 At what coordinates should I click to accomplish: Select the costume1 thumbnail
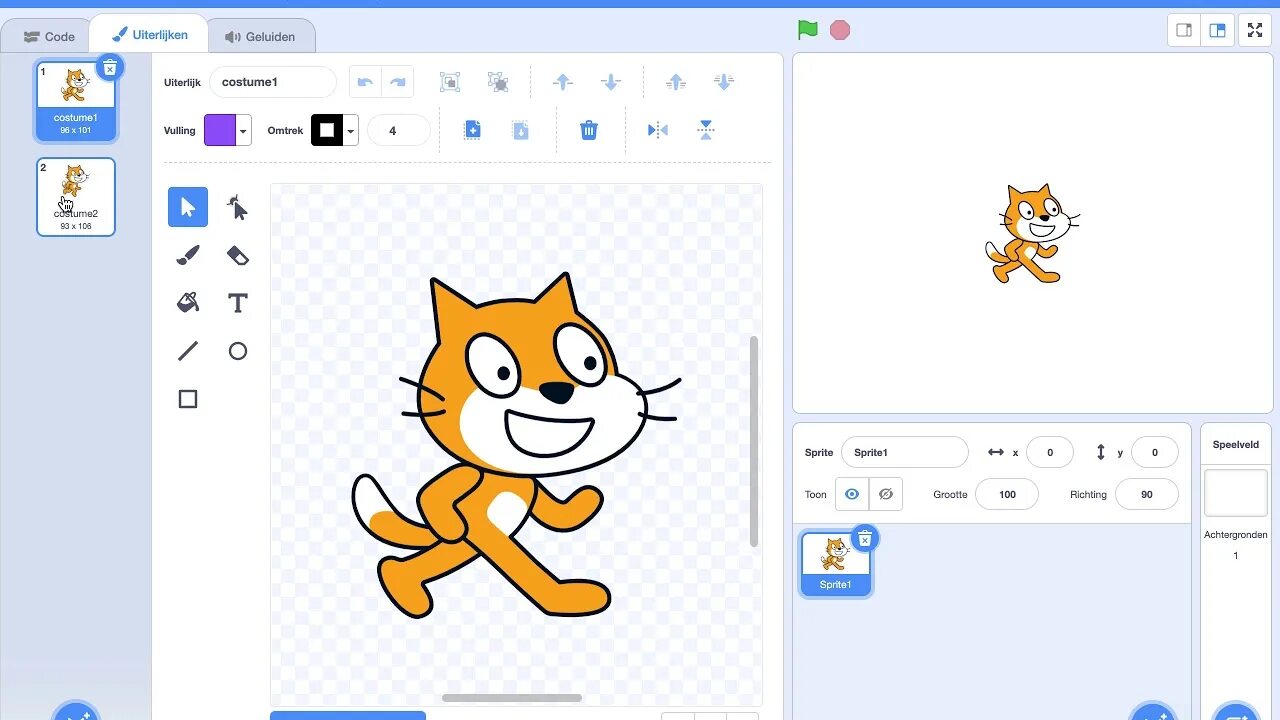coord(76,100)
